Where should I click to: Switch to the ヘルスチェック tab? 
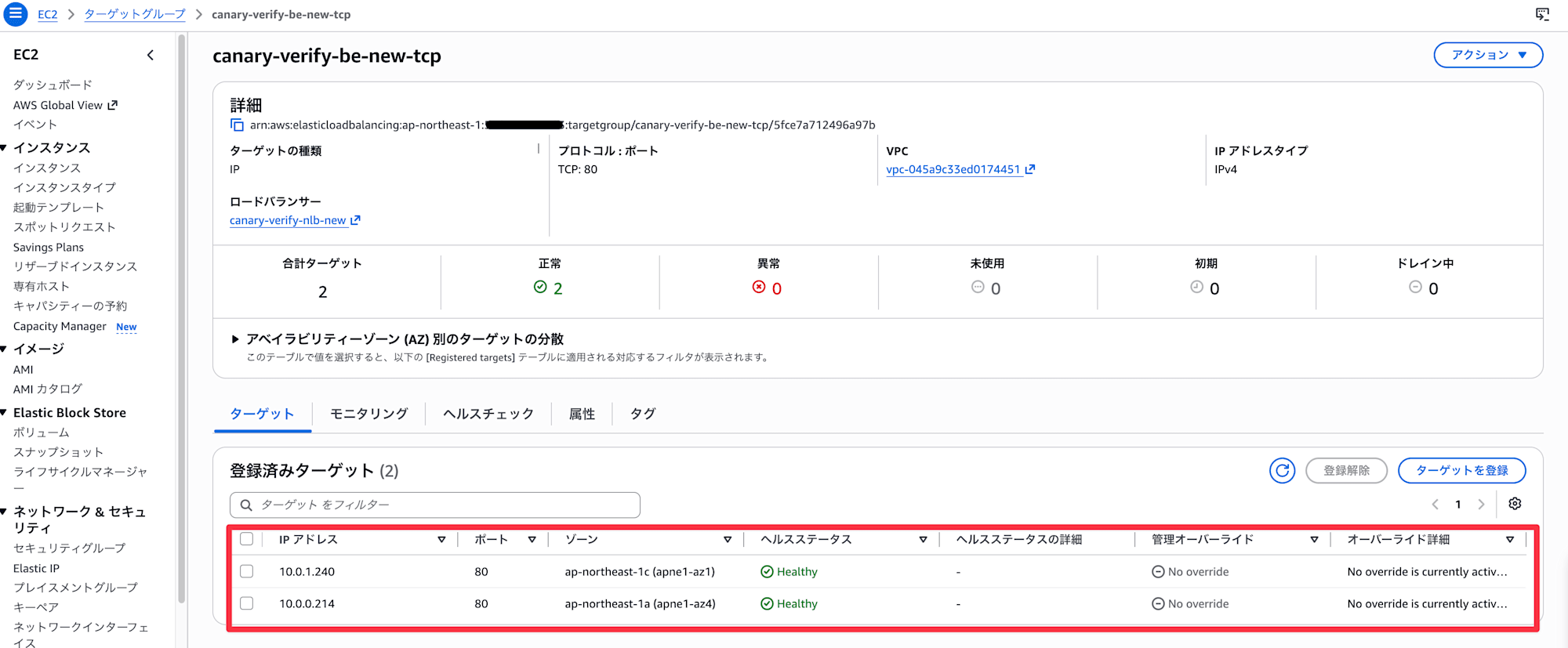click(x=488, y=414)
